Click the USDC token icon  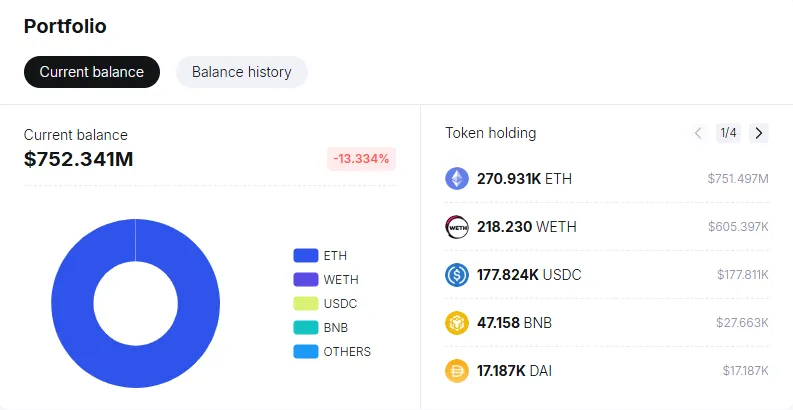[457, 275]
